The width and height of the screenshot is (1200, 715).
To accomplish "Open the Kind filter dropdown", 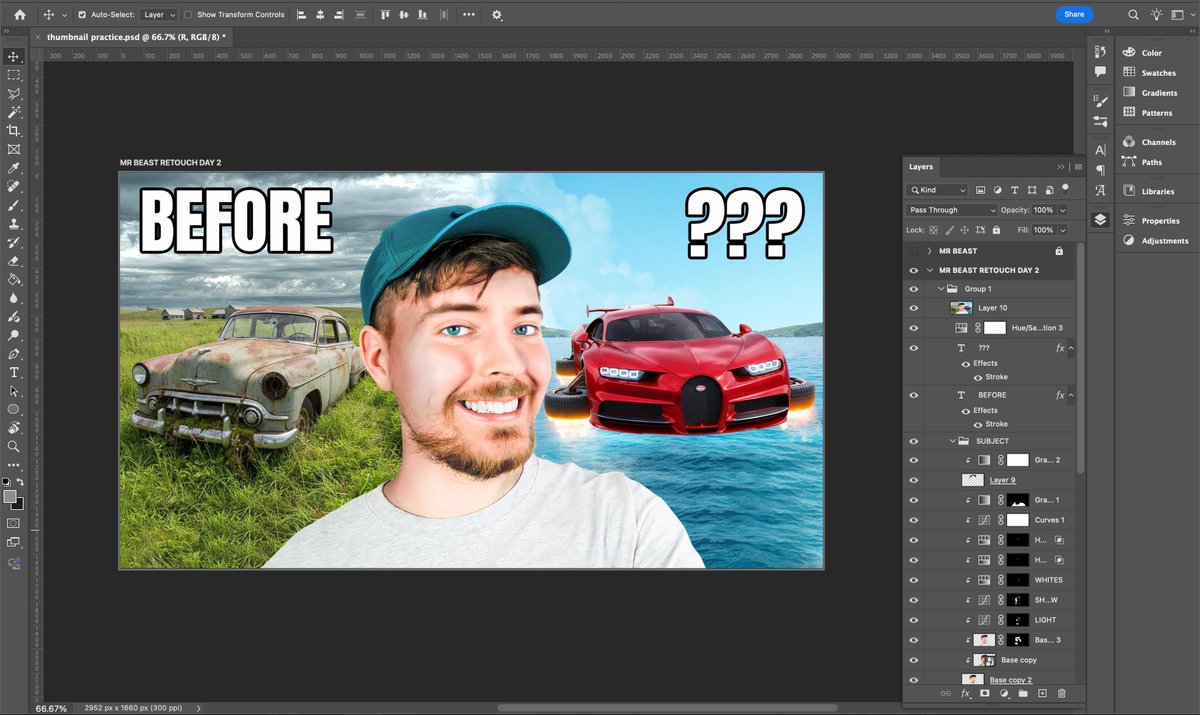I will (938, 190).
